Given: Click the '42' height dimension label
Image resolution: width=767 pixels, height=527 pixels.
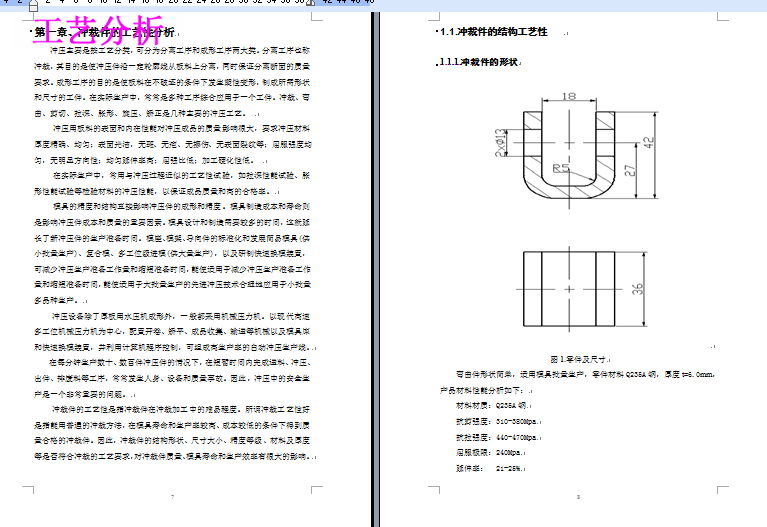Looking at the screenshot, I should pyautogui.click(x=648, y=142).
